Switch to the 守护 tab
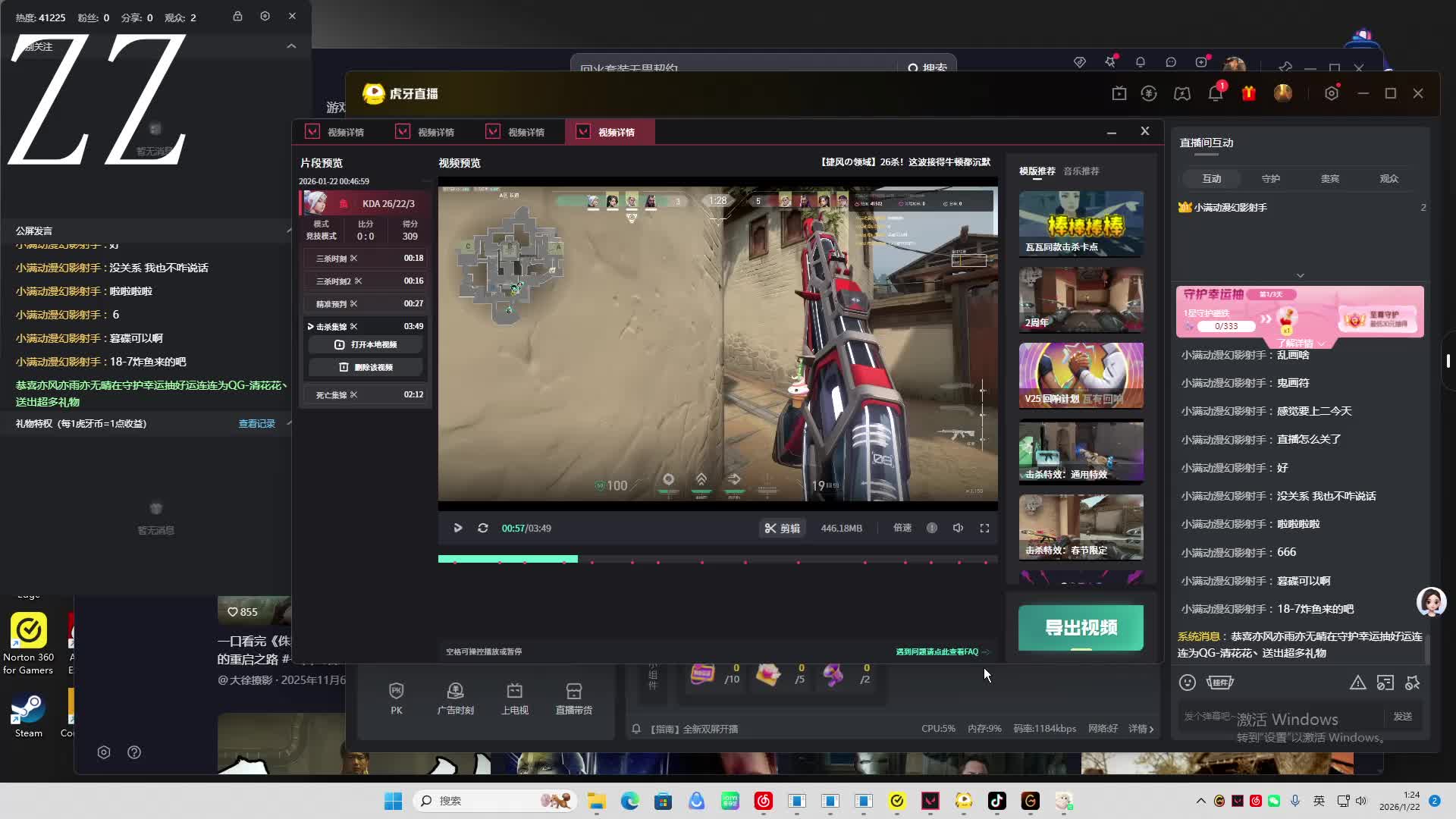 1270,179
